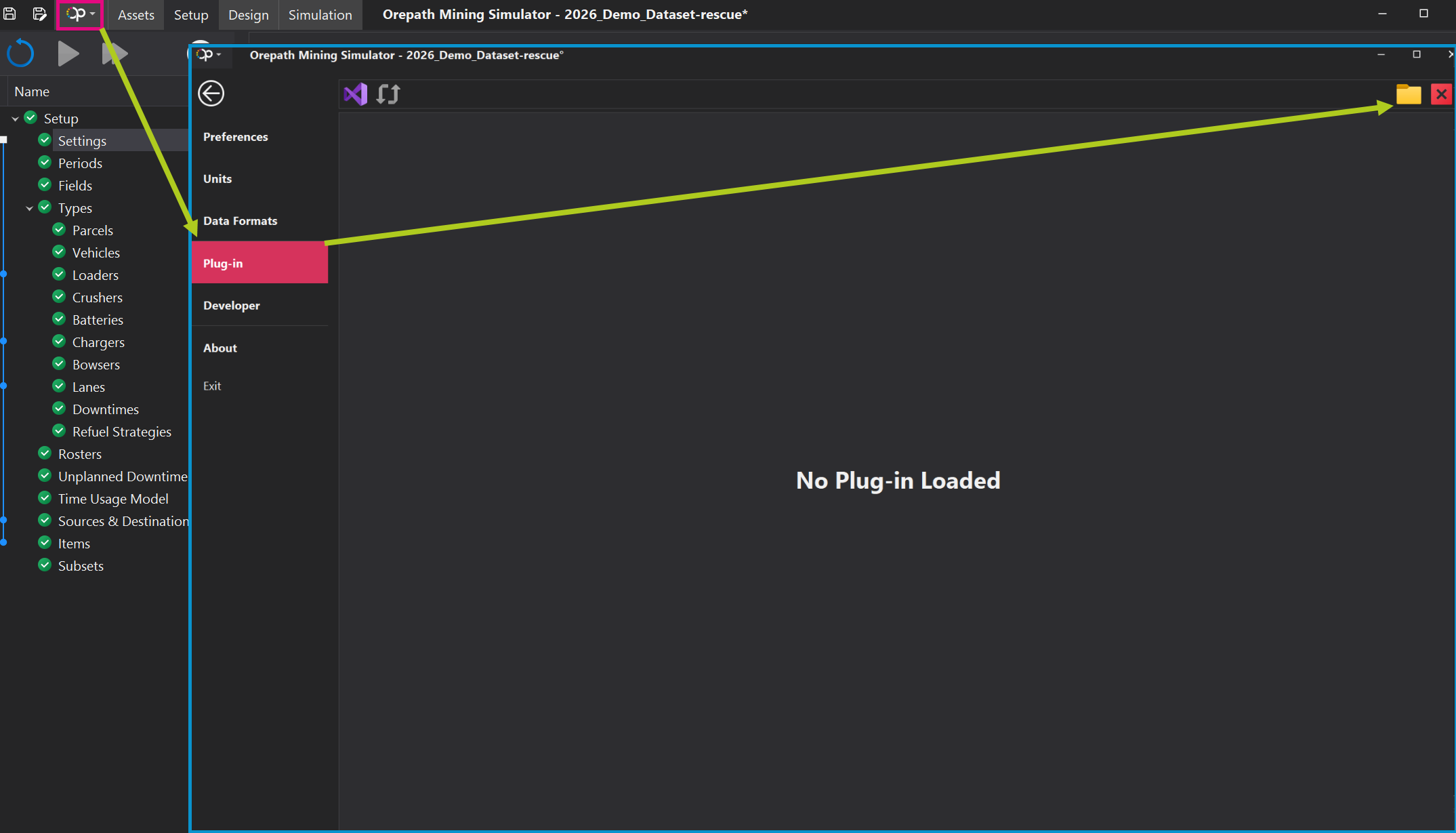Click the blue reset simulation icon
Viewport: 1456px width, 833px height.
pos(20,53)
